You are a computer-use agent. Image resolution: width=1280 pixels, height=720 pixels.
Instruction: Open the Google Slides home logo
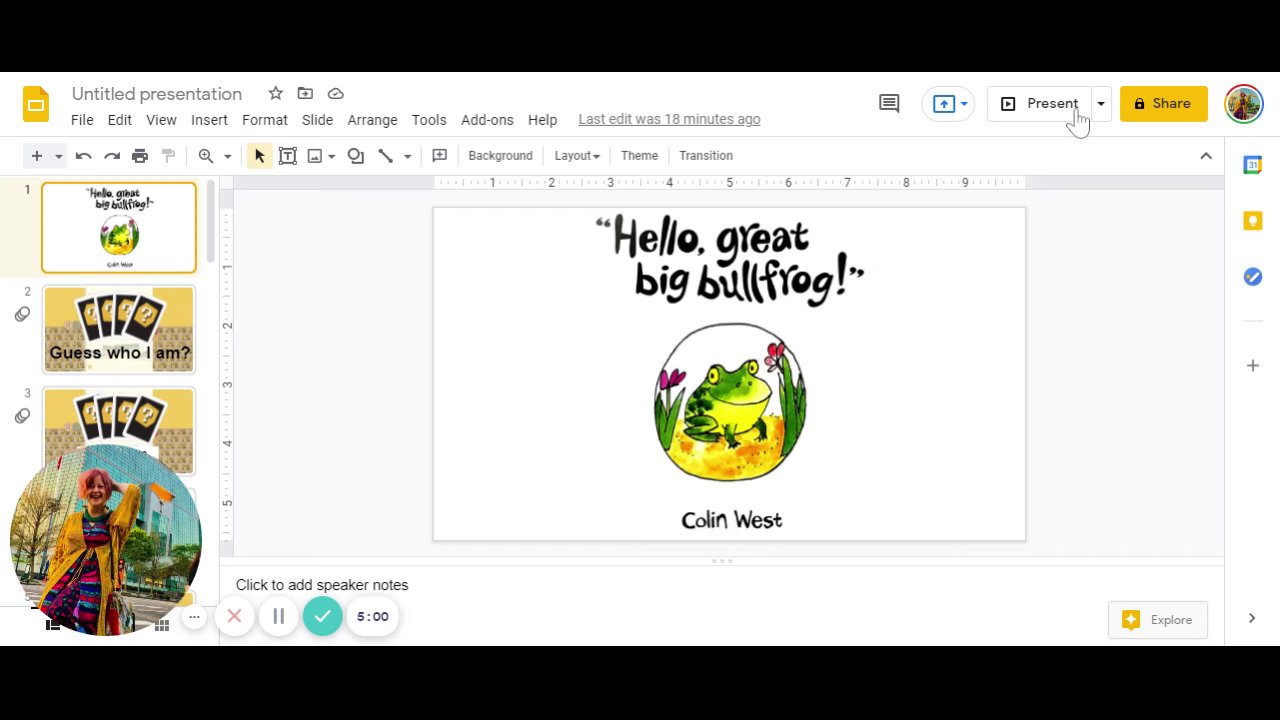coord(36,104)
